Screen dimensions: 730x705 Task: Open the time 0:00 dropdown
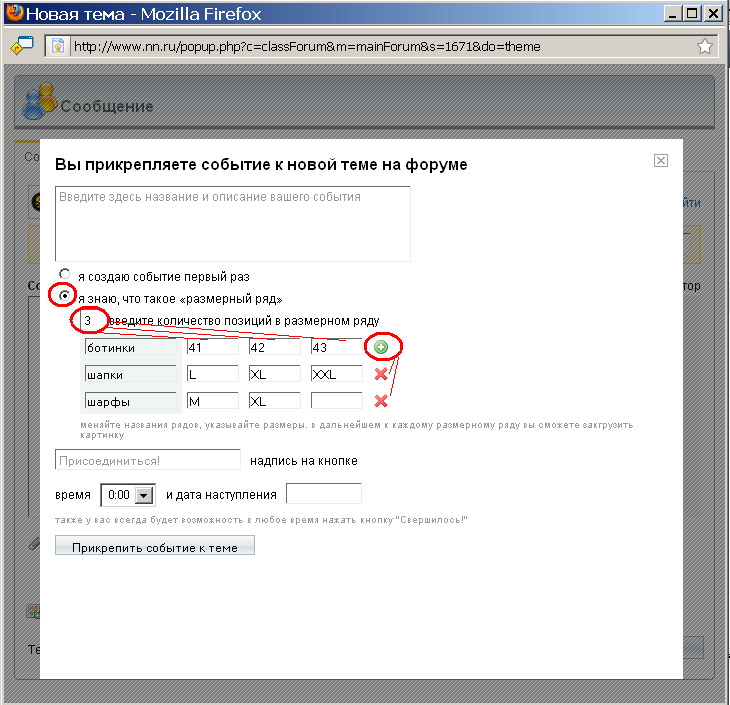coord(144,495)
